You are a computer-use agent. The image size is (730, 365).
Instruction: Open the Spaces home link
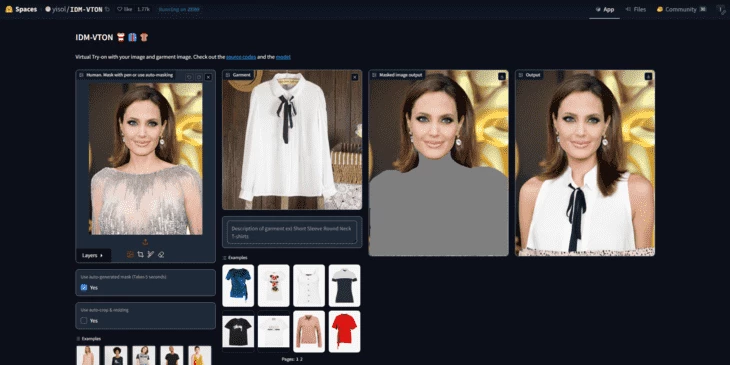point(21,9)
